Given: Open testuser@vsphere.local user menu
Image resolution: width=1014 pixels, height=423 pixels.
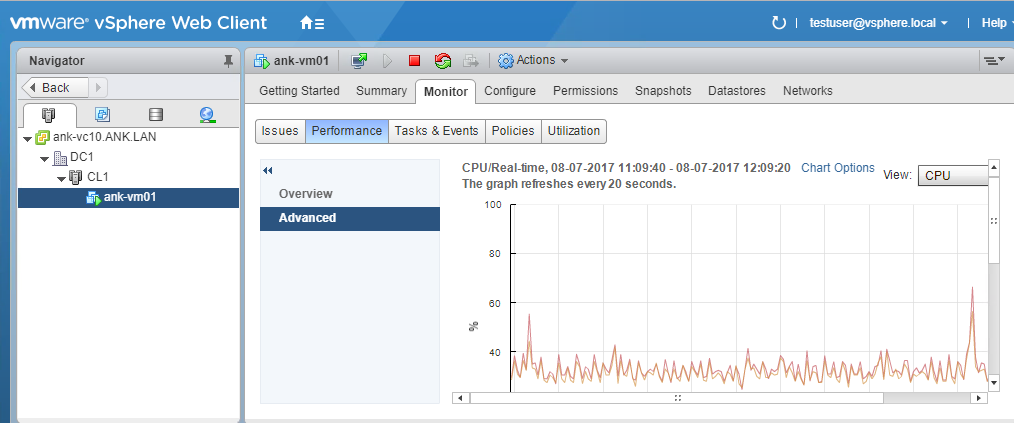Looking at the screenshot, I should (x=878, y=23).
